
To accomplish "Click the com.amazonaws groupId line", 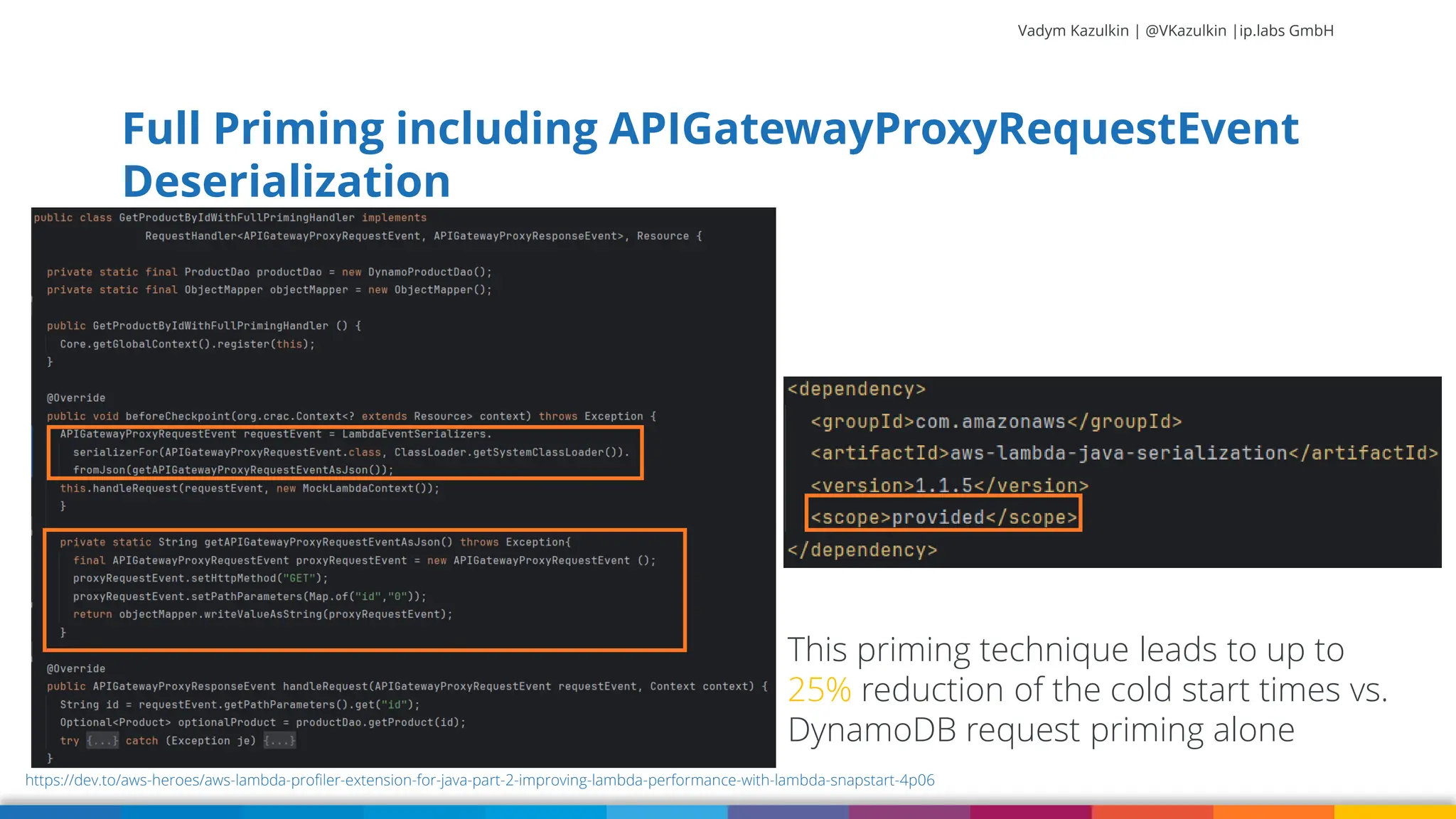I will 995,422.
